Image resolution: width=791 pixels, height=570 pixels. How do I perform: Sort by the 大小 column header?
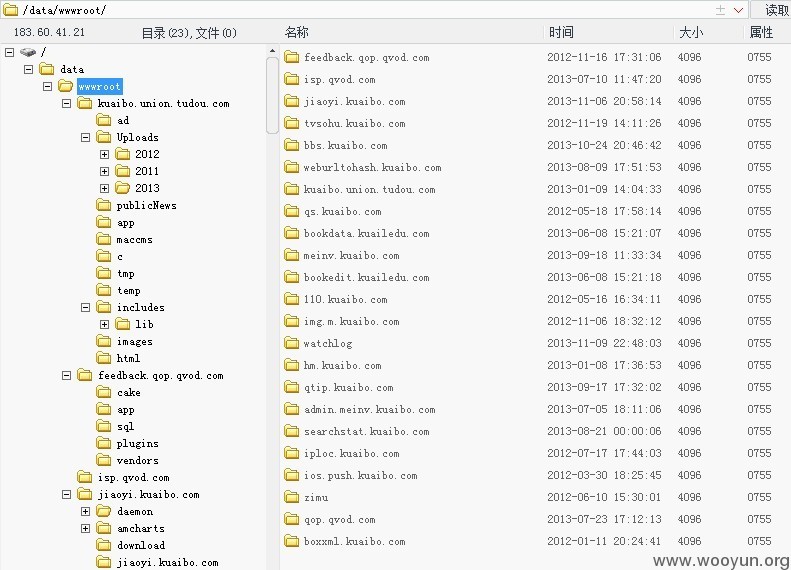691,32
